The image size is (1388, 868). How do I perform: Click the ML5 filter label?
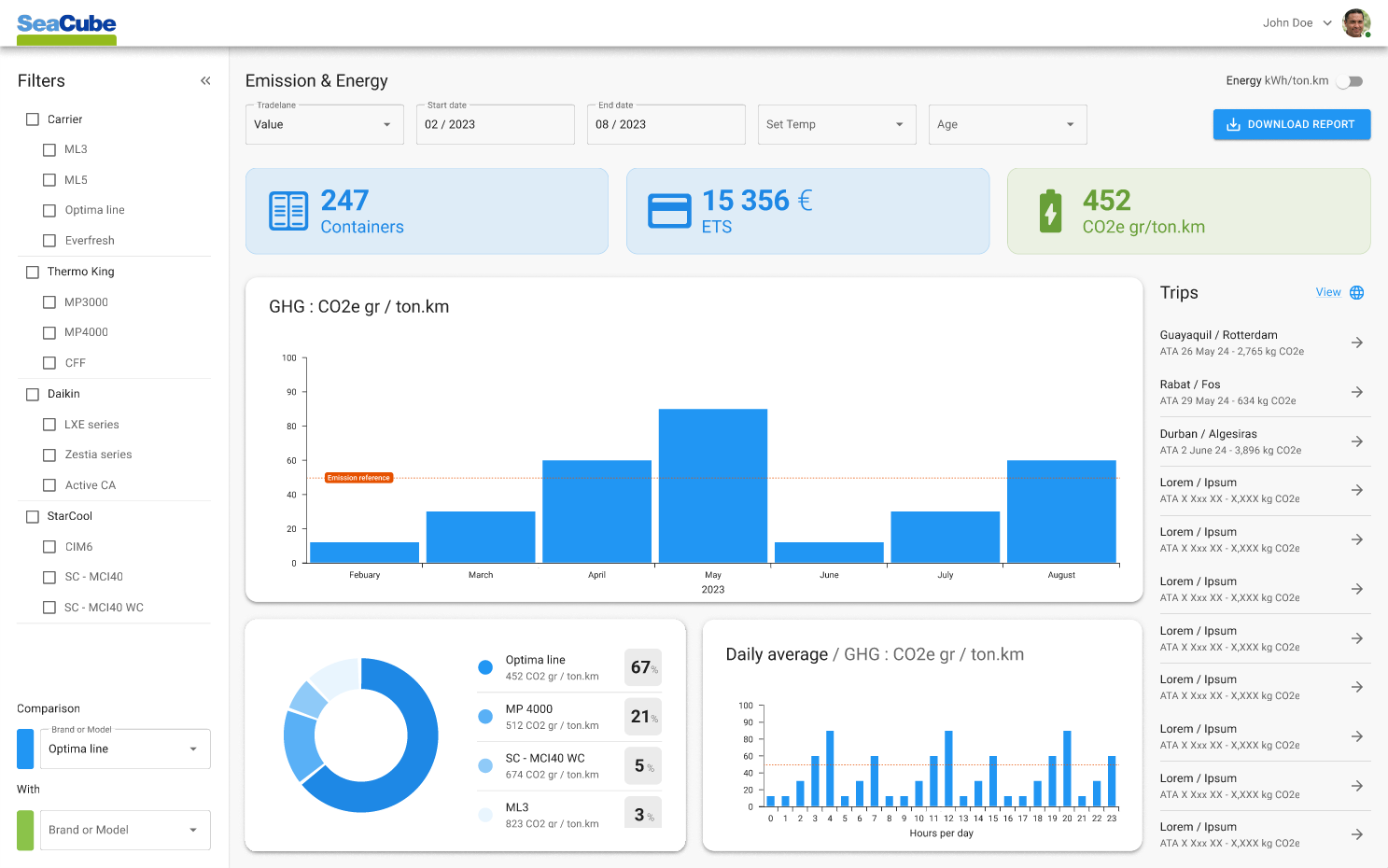(76, 180)
